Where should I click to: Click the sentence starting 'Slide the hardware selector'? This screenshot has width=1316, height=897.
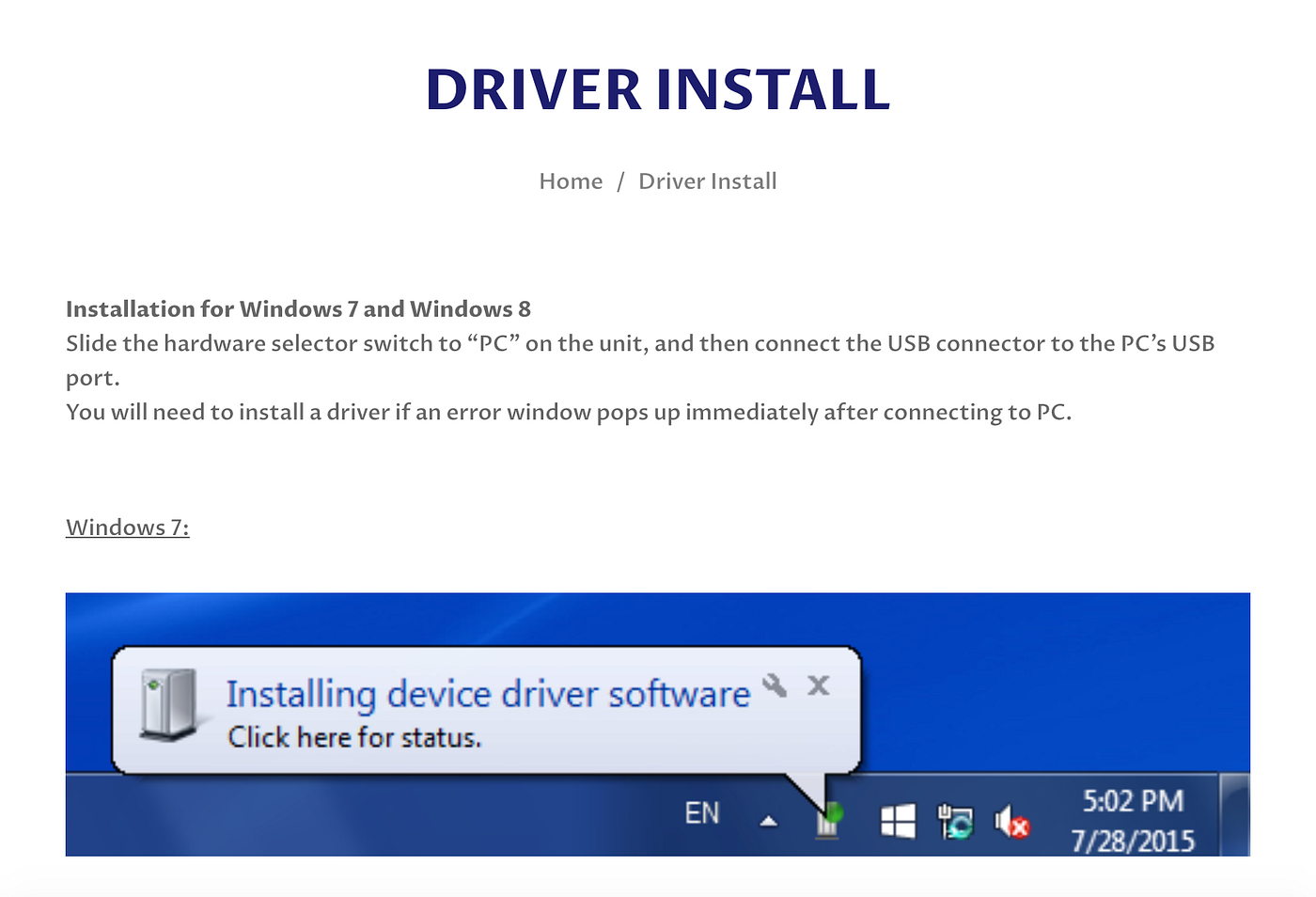click(x=640, y=361)
